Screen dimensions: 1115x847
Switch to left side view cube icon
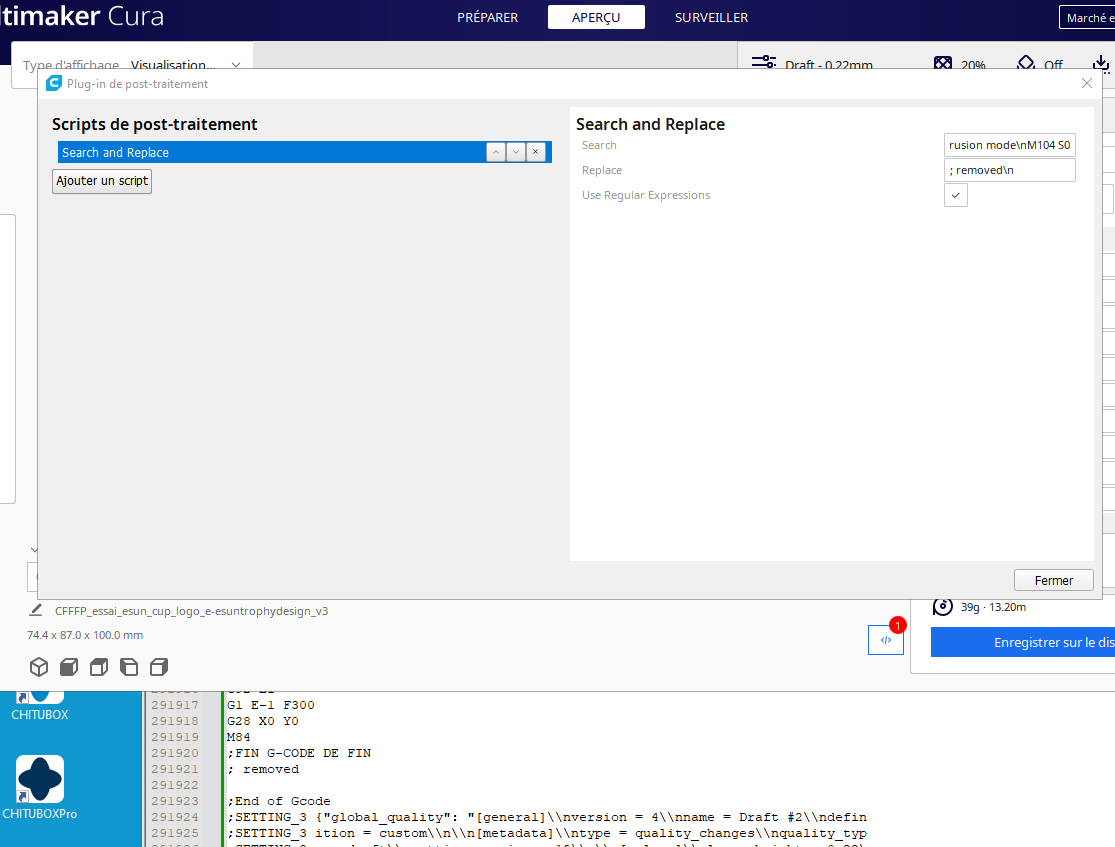(x=129, y=666)
